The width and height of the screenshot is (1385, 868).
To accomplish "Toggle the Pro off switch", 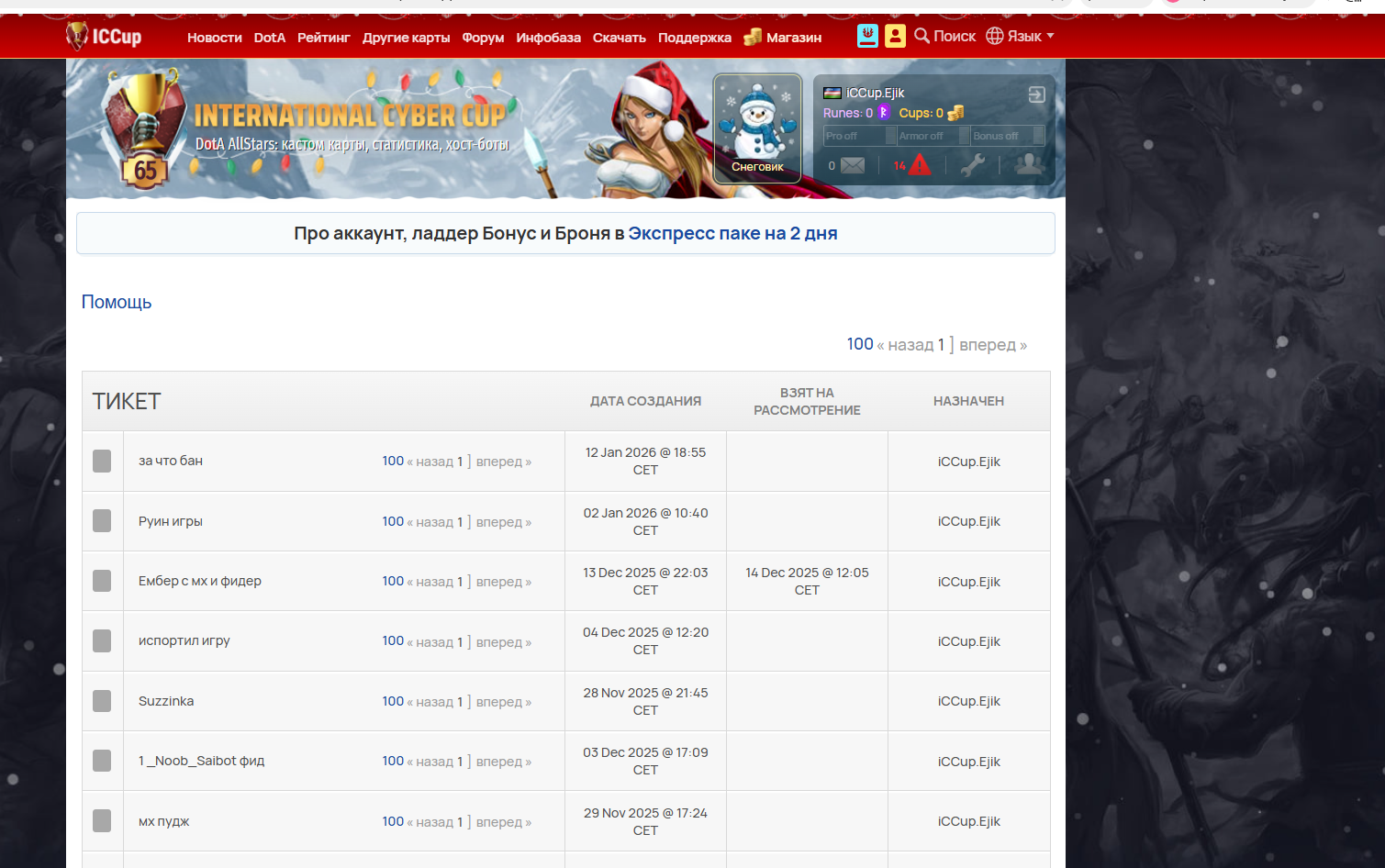I will [x=859, y=136].
